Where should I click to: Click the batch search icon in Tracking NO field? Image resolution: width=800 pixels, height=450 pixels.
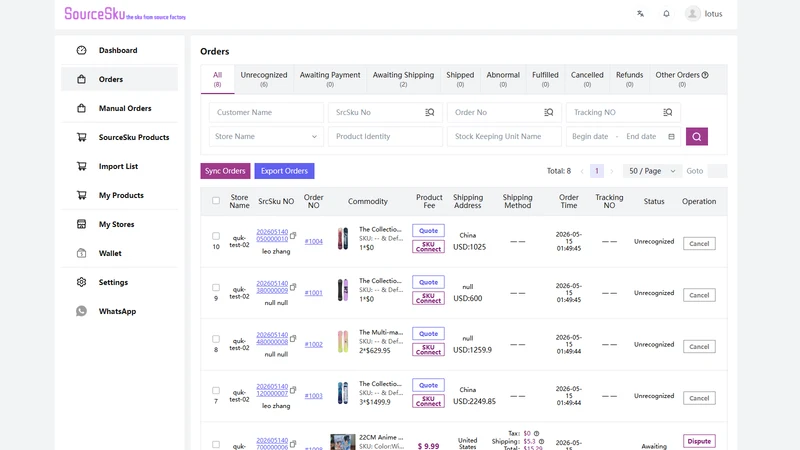click(x=667, y=112)
